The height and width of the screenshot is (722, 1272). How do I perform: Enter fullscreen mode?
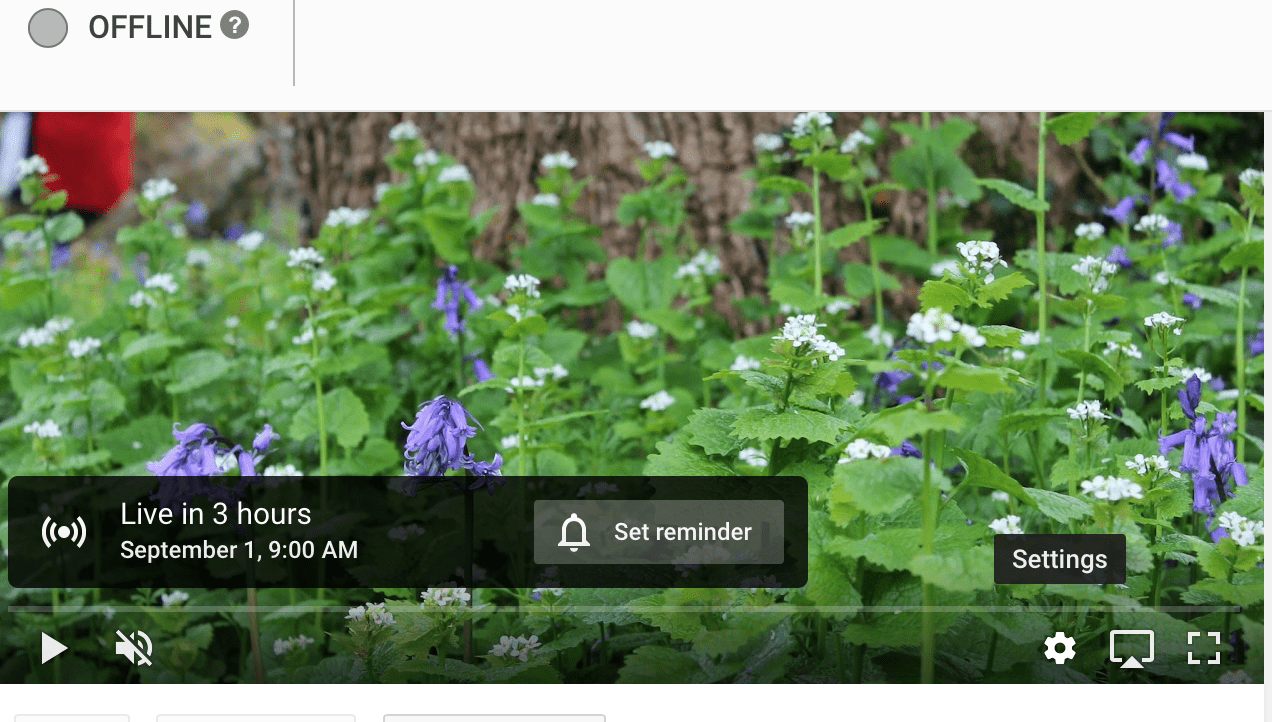1204,648
